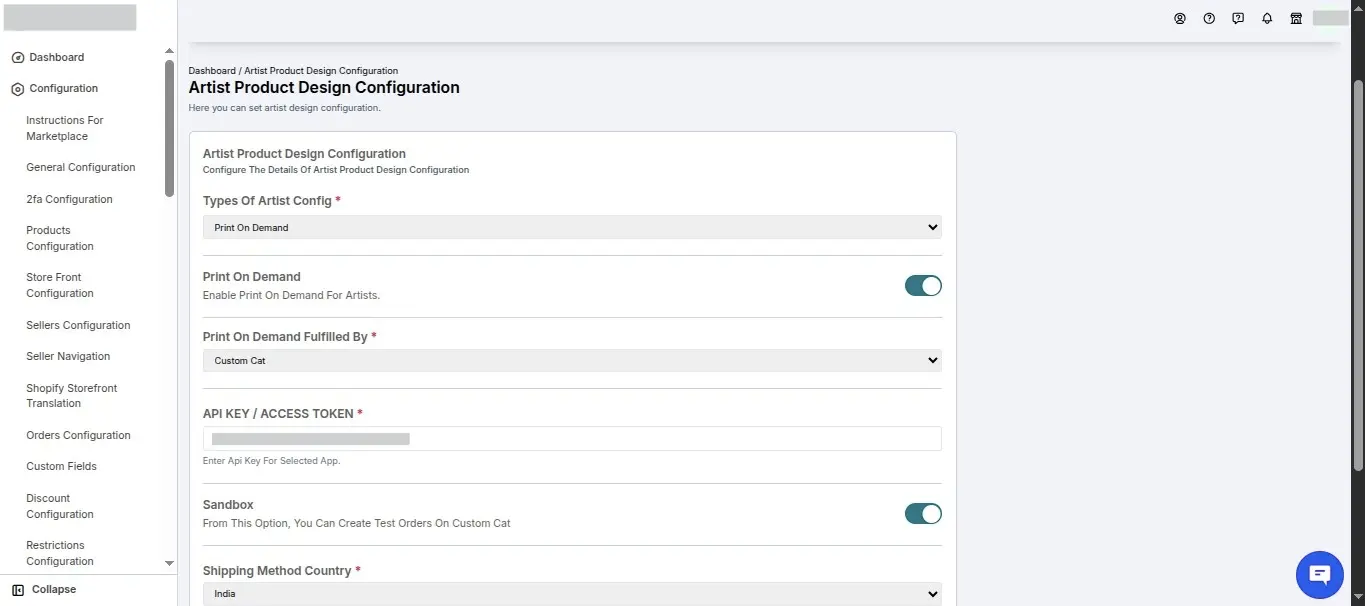
Task: Turn off the Sandbox toggle
Action: coord(923,514)
